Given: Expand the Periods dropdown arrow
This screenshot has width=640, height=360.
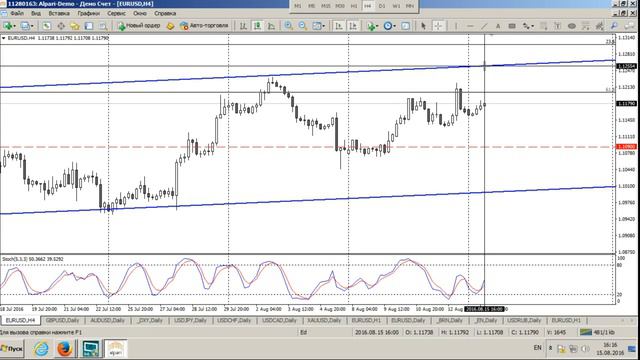Looking at the screenshot, I should [x=394, y=26].
